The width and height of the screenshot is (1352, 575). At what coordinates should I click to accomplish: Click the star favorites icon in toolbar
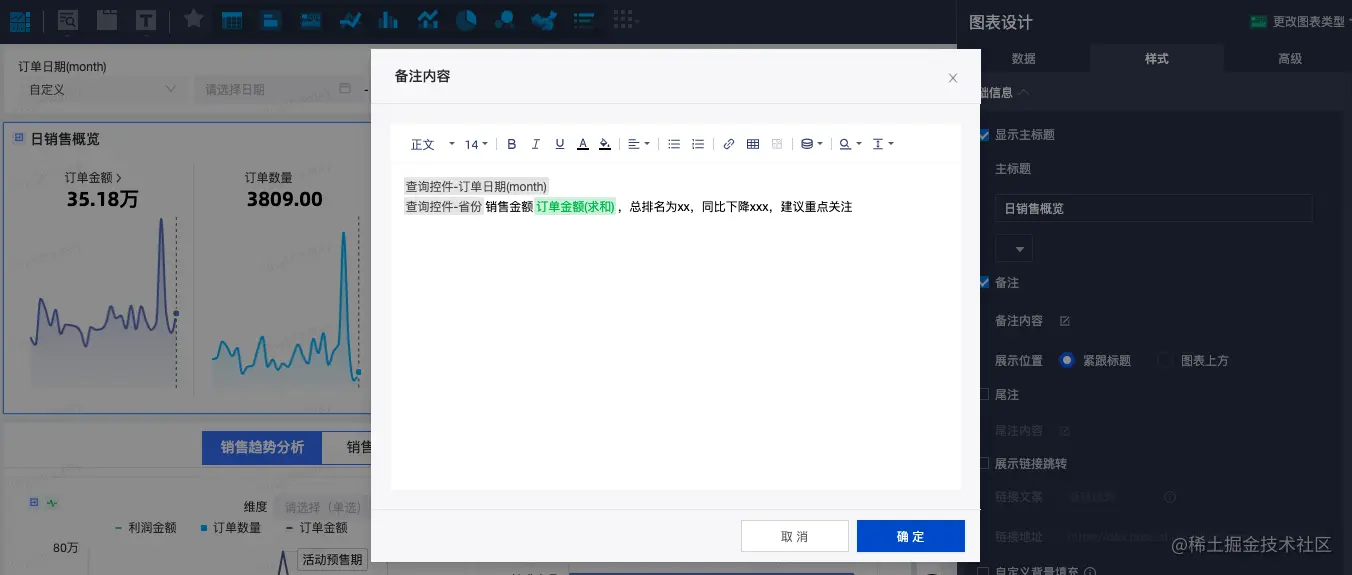pyautogui.click(x=194, y=19)
